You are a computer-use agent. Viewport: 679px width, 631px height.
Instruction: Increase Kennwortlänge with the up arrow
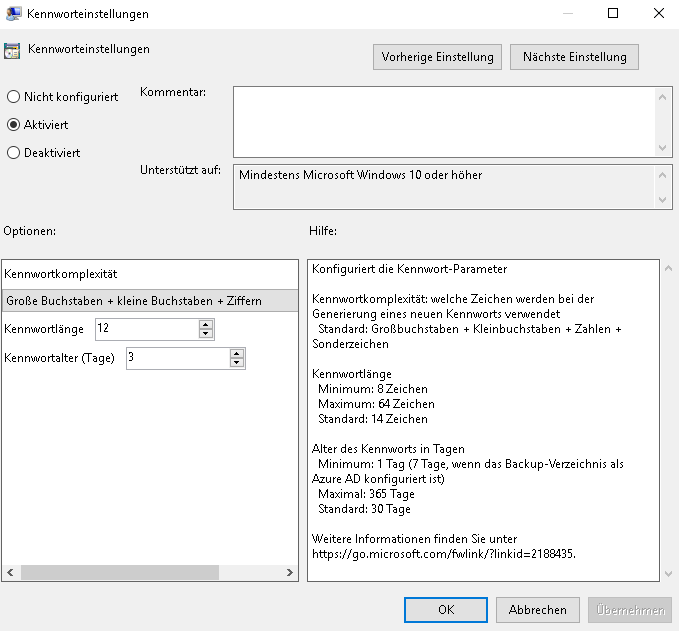pos(206,325)
